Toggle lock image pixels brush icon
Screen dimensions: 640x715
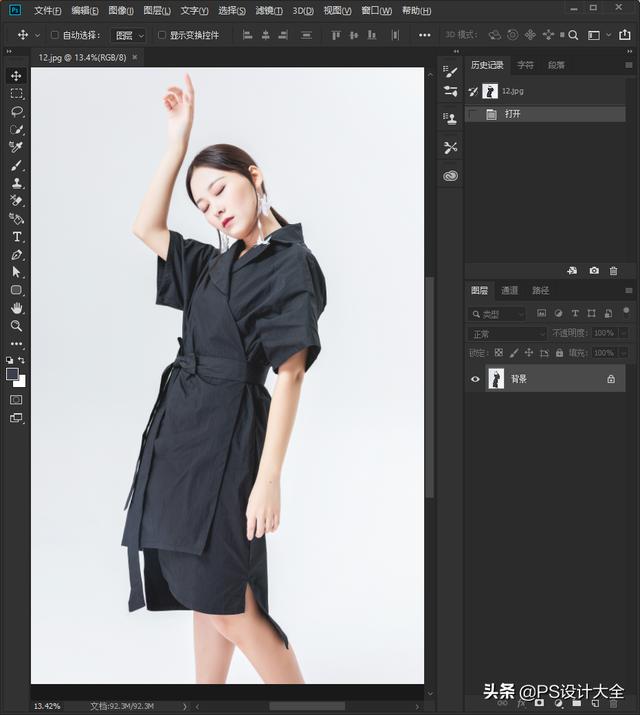(x=514, y=352)
